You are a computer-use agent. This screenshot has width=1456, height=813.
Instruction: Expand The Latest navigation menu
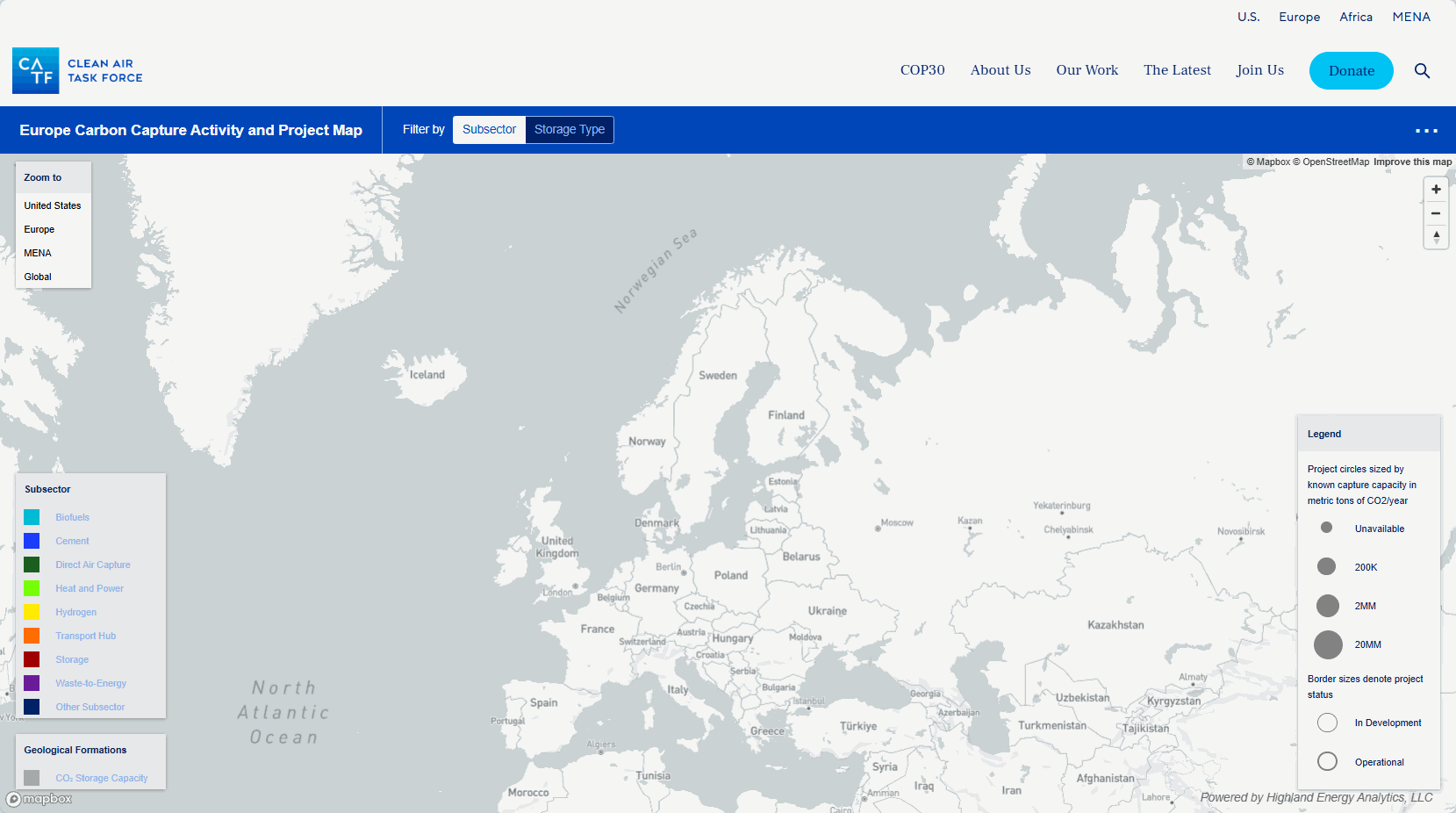click(1176, 70)
